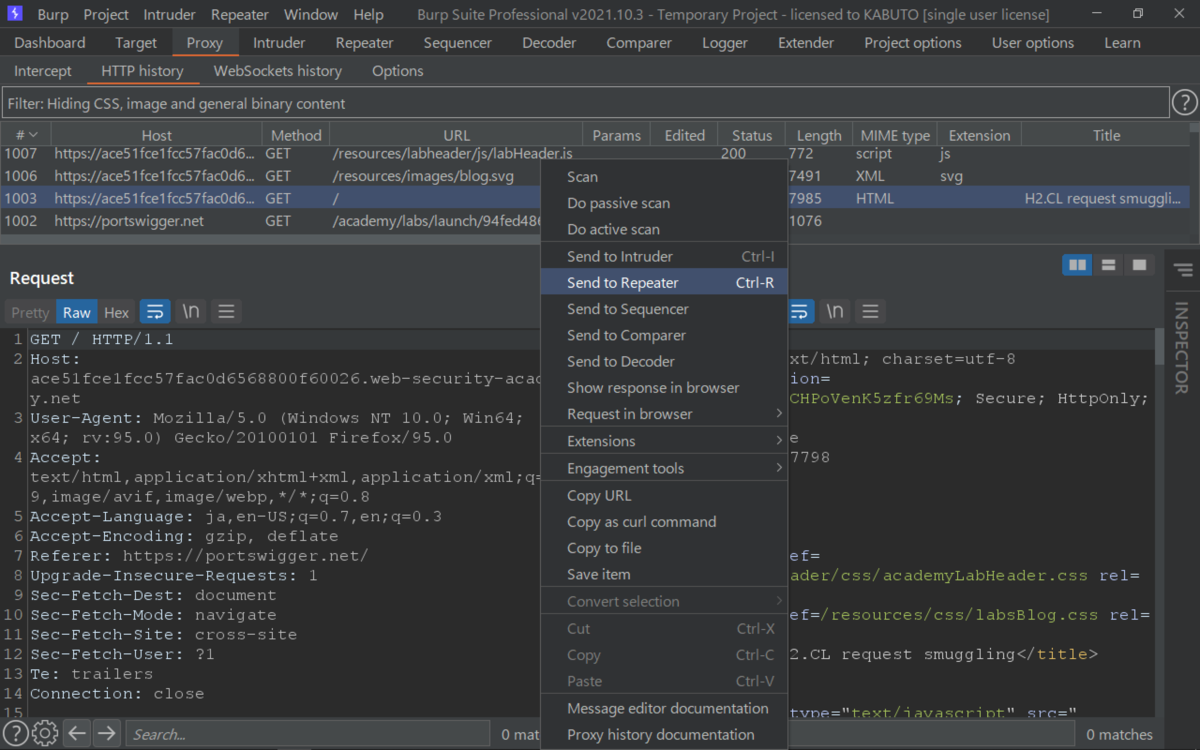This screenshot has height=750, width=1200.
Task: Sort by the Length column header
Action: coord(819,135)
